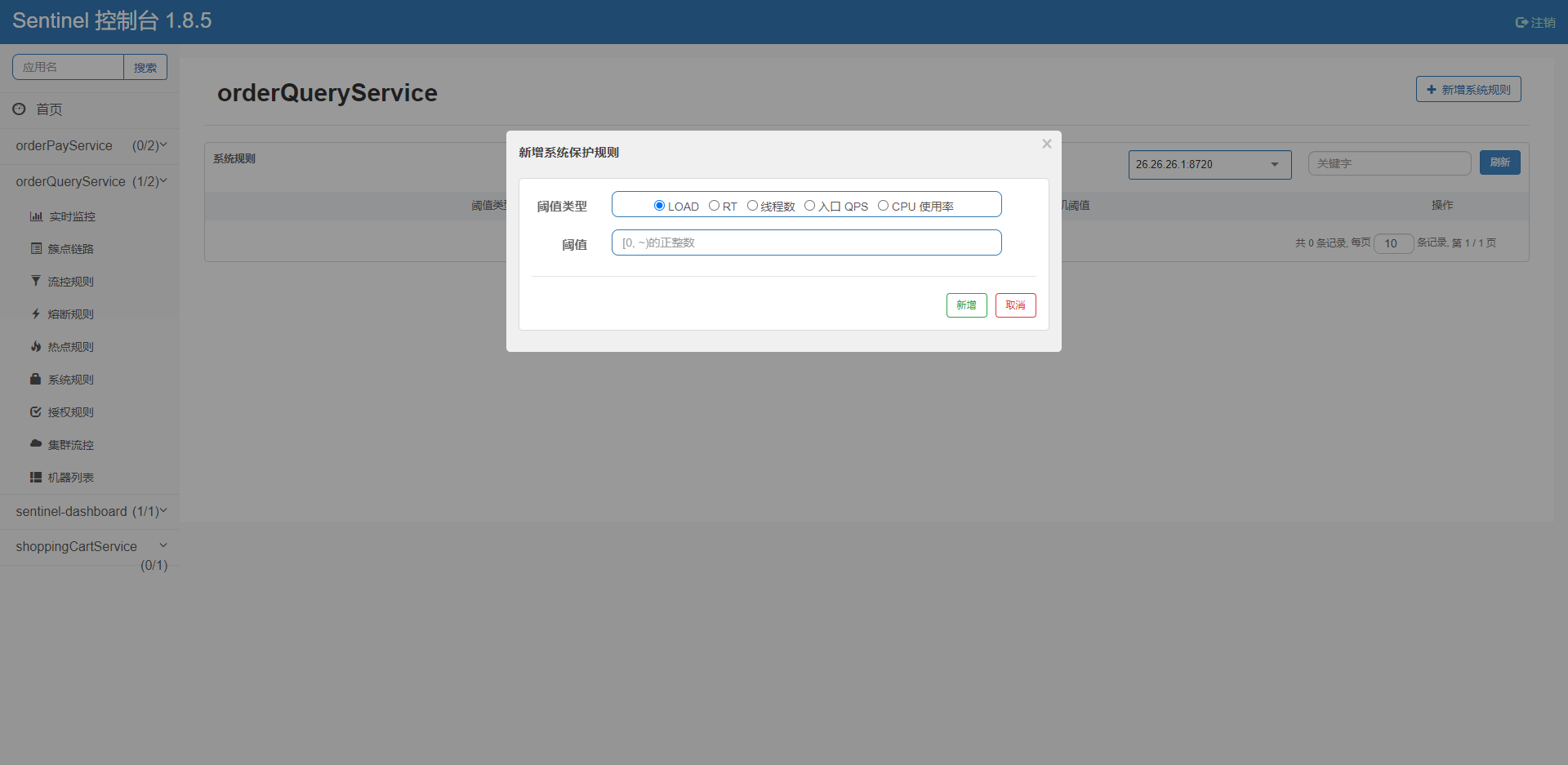Open the machine dropdown 26.26.26.1:8720
This screenshot has height=765, width=1568.
pyautogui.click(x=1209, y=164)
